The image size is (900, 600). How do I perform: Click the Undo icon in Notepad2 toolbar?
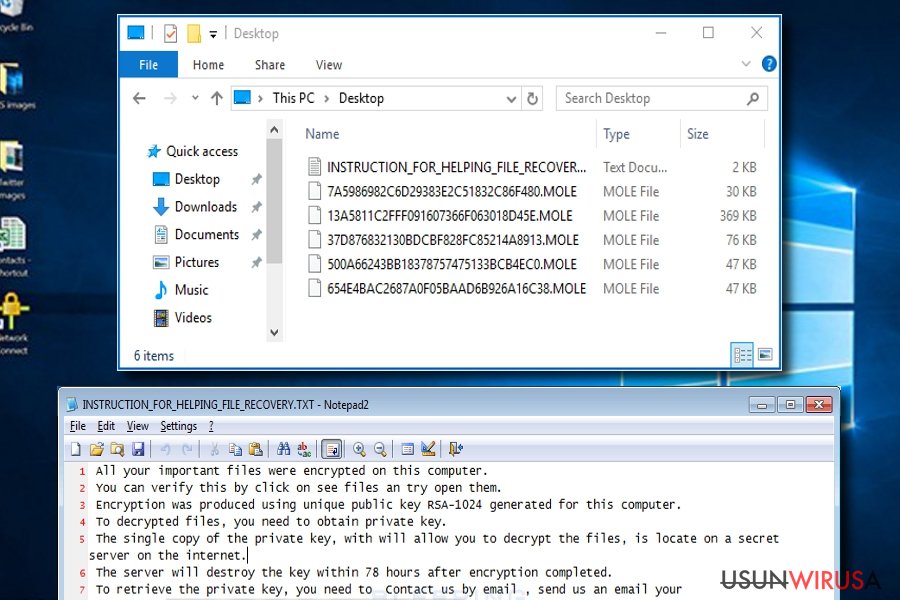(165, 449)
